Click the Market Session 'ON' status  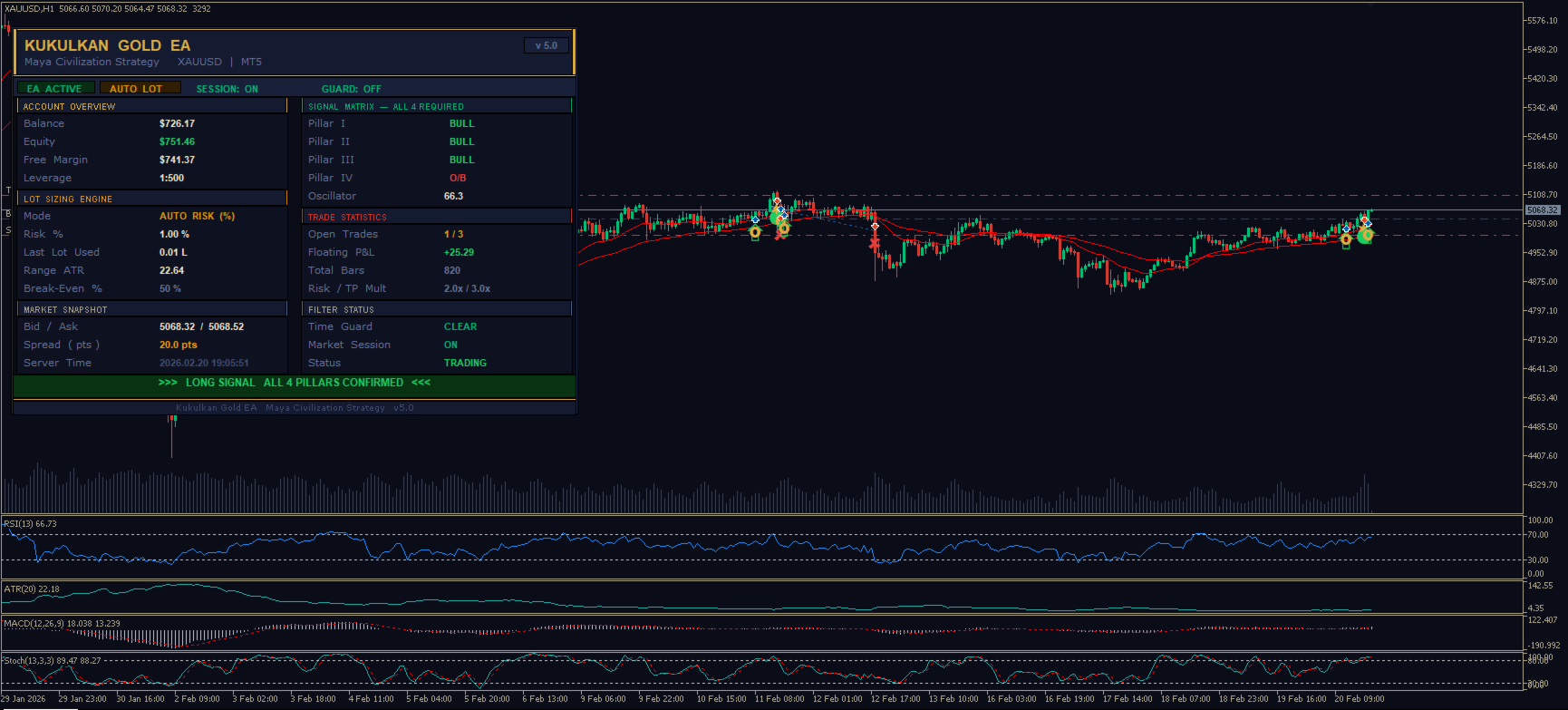coord(451,345)
